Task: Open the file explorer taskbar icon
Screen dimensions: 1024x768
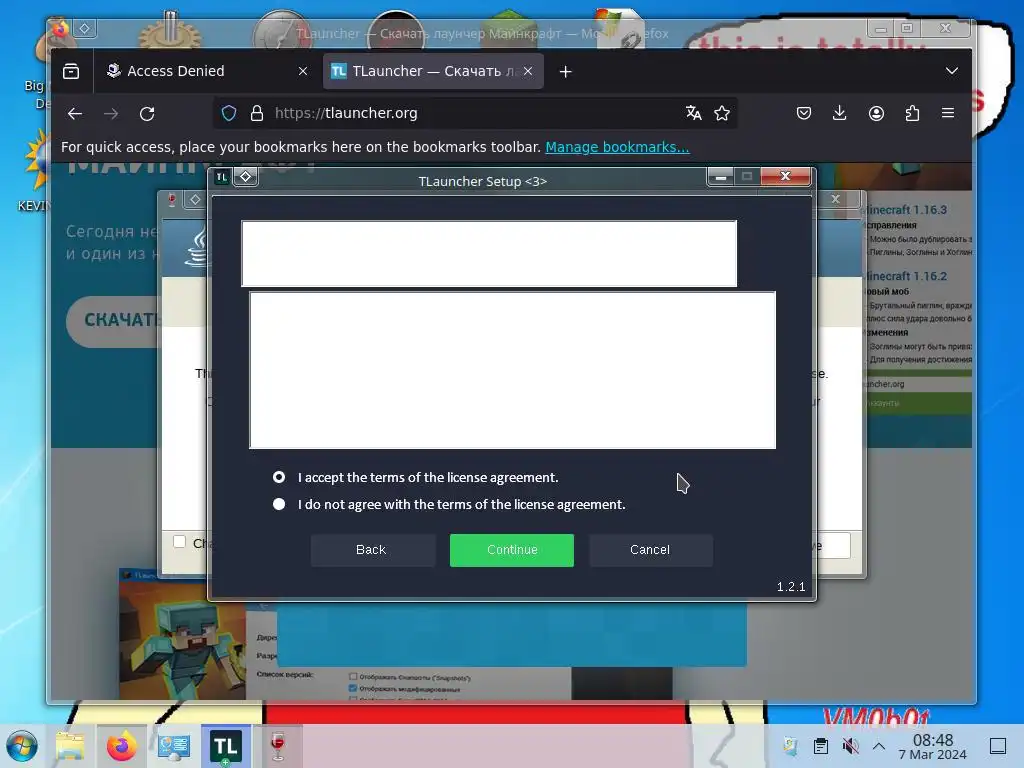Action: point(70,746)
